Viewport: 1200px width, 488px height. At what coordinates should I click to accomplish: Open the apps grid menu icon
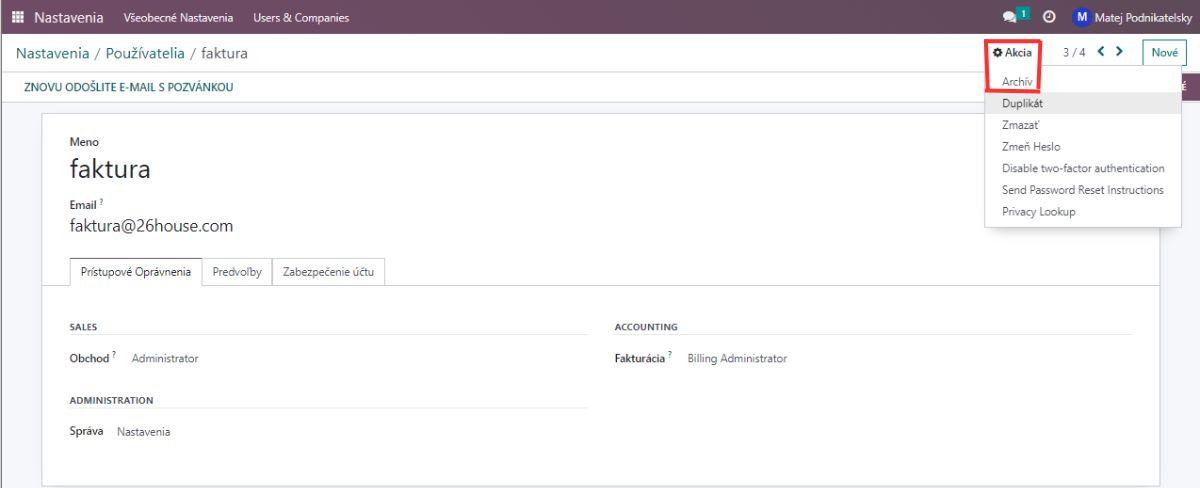point(17,17)
